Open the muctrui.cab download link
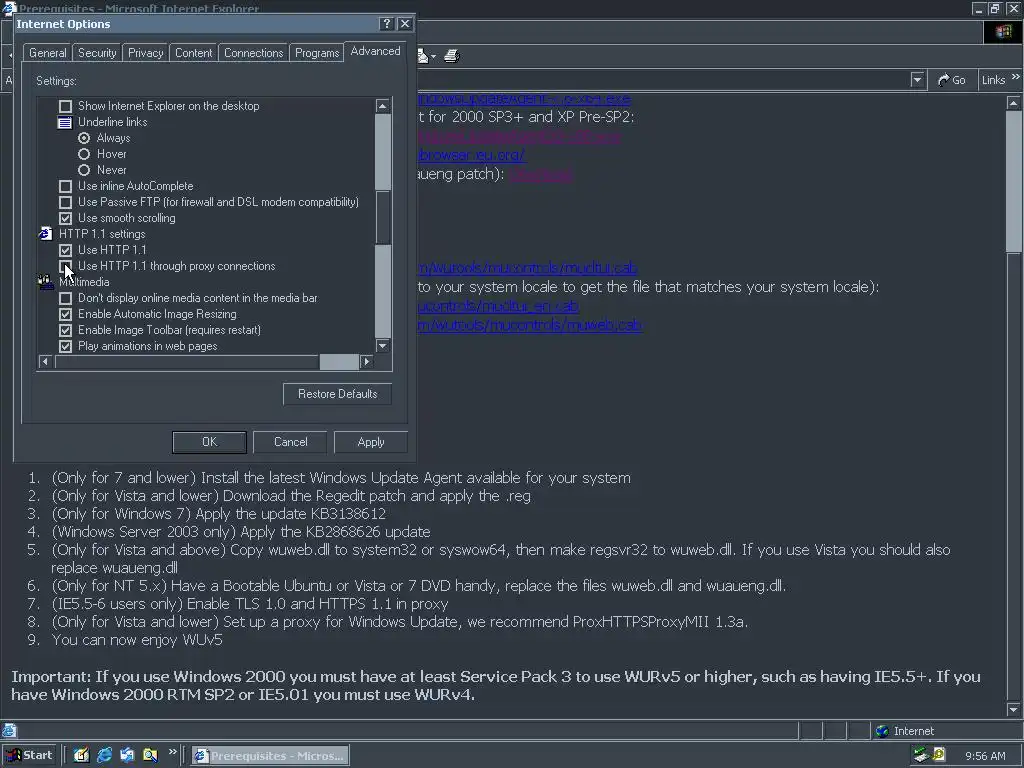 527,268
